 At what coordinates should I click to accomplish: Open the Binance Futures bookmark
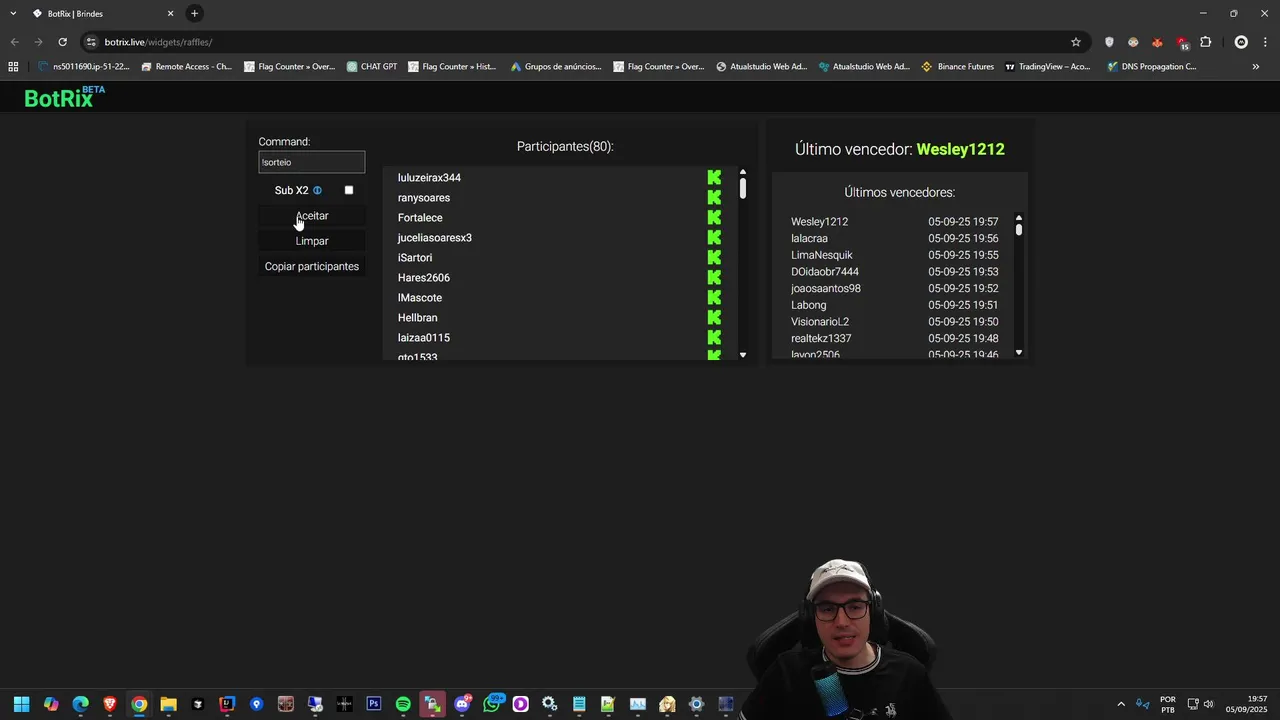pos(958,67)
